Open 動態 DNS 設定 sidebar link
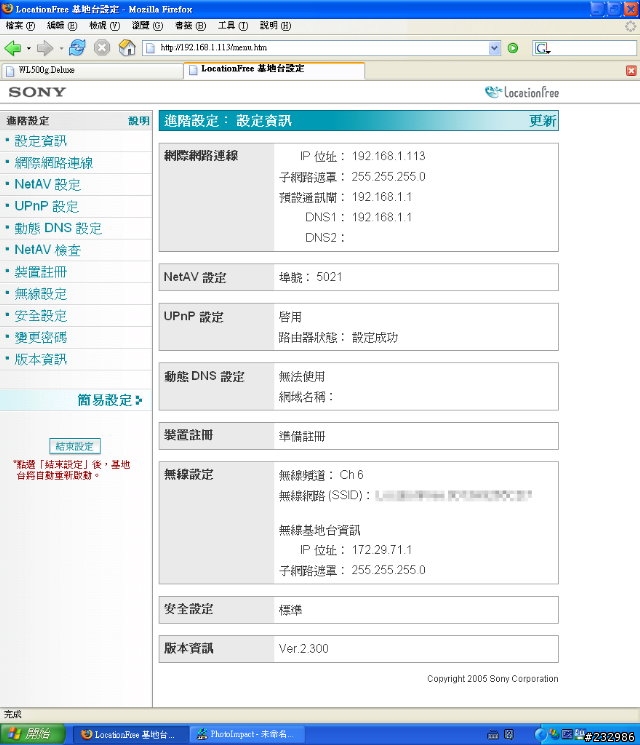This screenshot has width=640, height=745. pyautogui.click(x=58, y=229)
